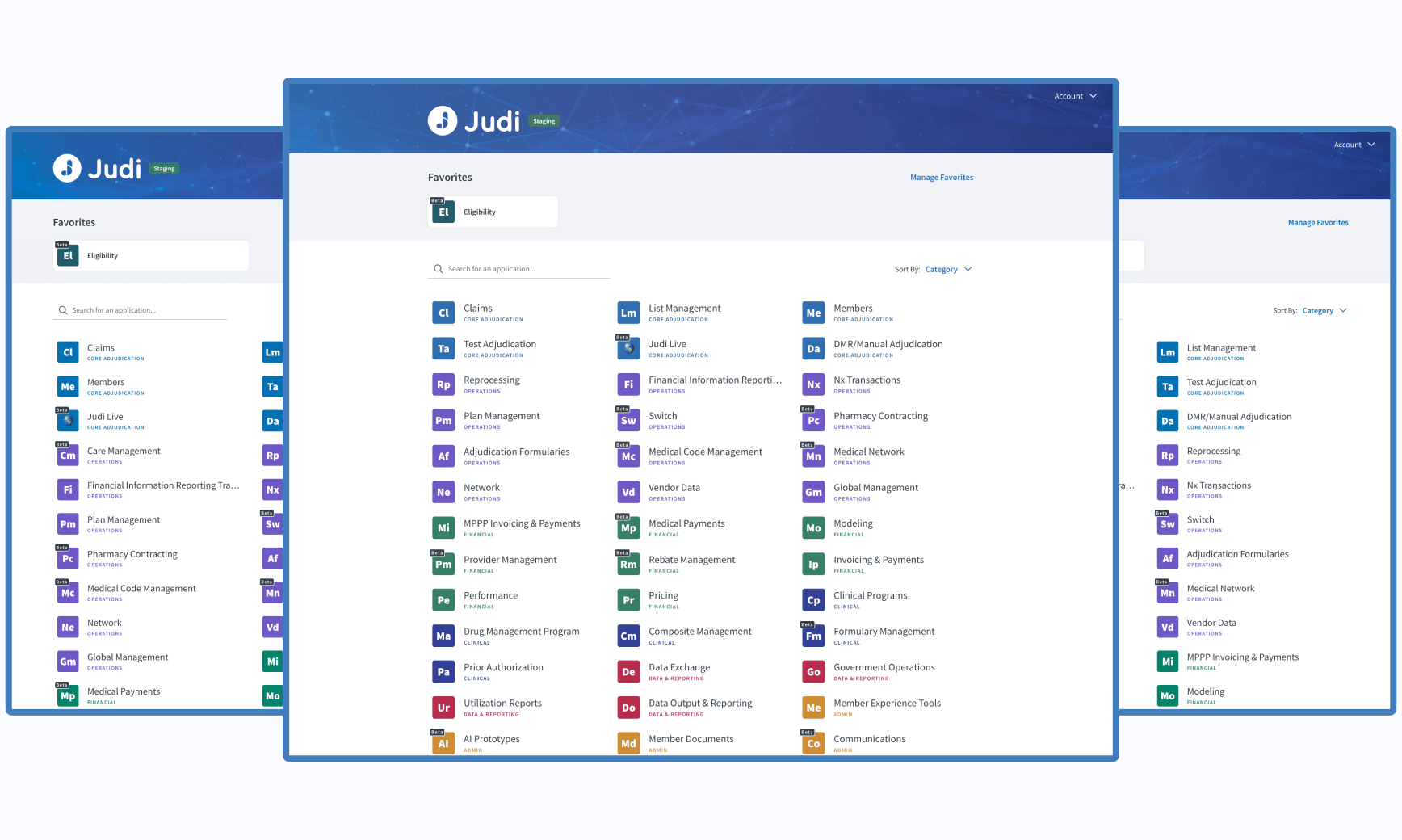Open Sort By Category in right window

point(1324,310)
